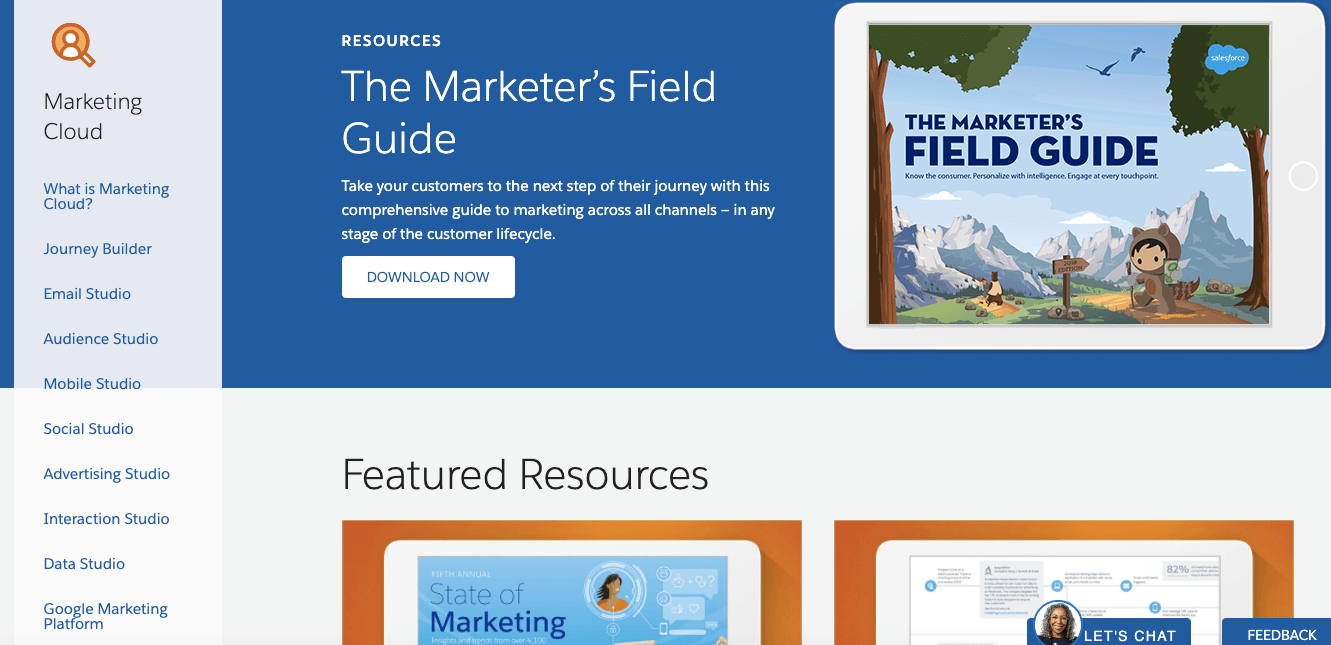Select Audience Studio in the sidebar
The width and height of the screenshot is (1331, 645).
pyautogui.click(x=101, y=339)
